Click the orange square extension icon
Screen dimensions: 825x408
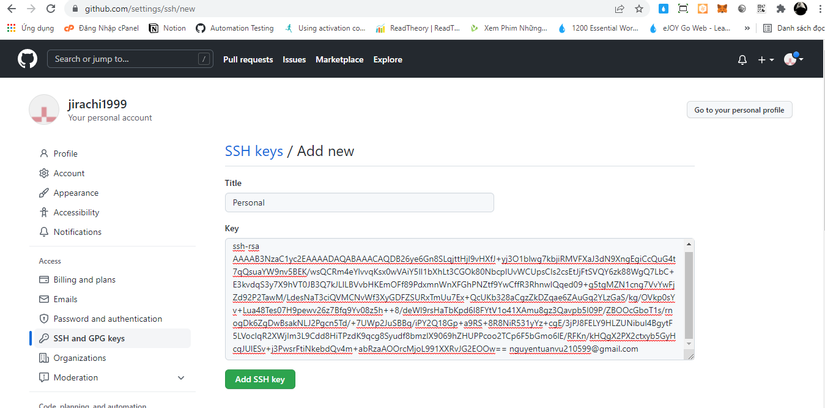click(x=702, y=8)
